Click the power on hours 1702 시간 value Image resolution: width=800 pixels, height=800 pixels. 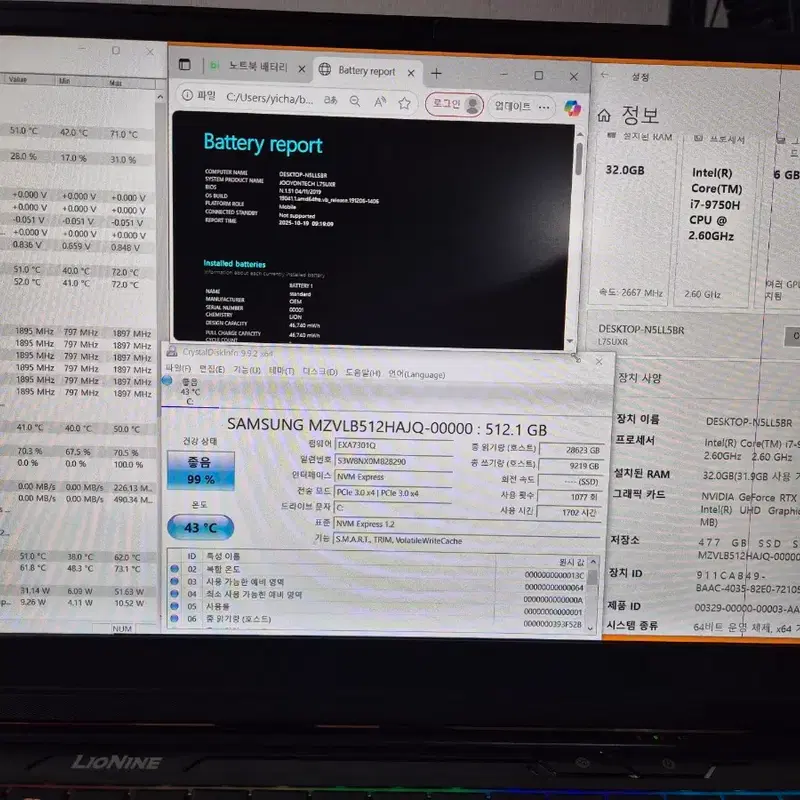point(568,512)
